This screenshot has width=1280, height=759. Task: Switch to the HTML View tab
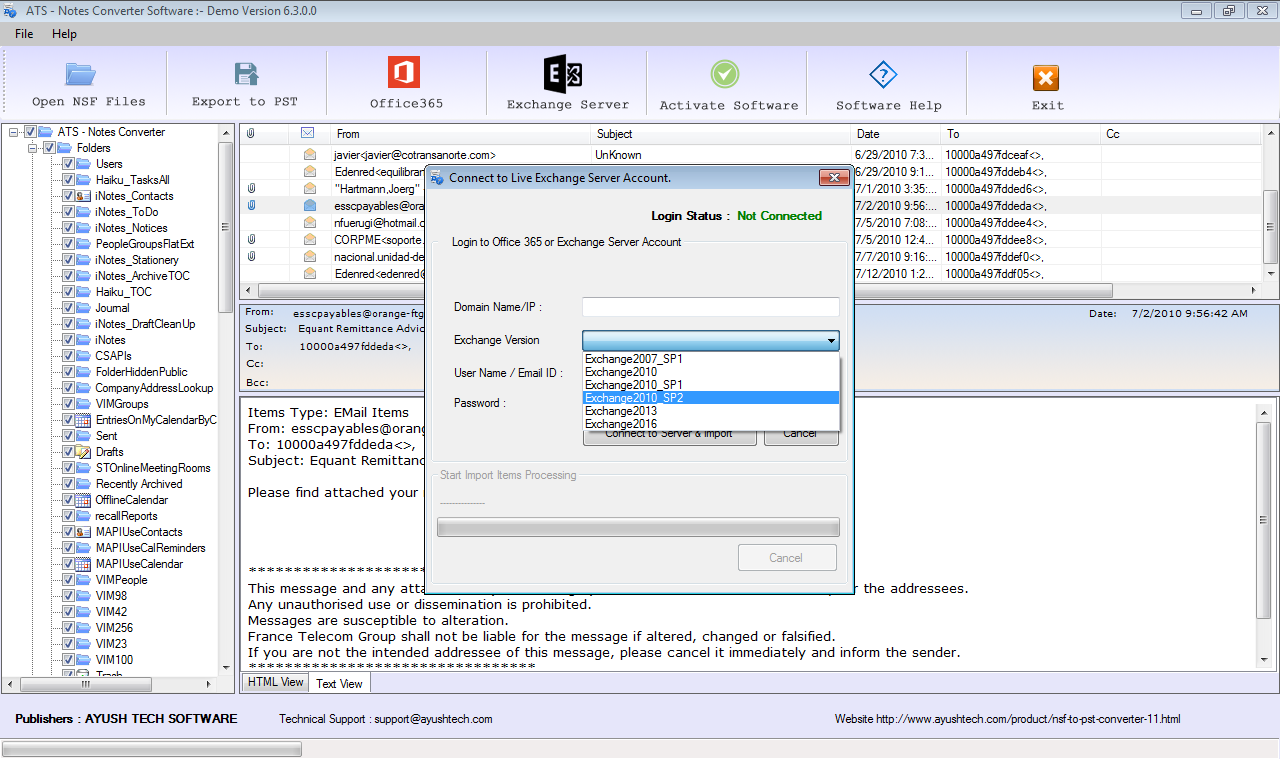275,682
